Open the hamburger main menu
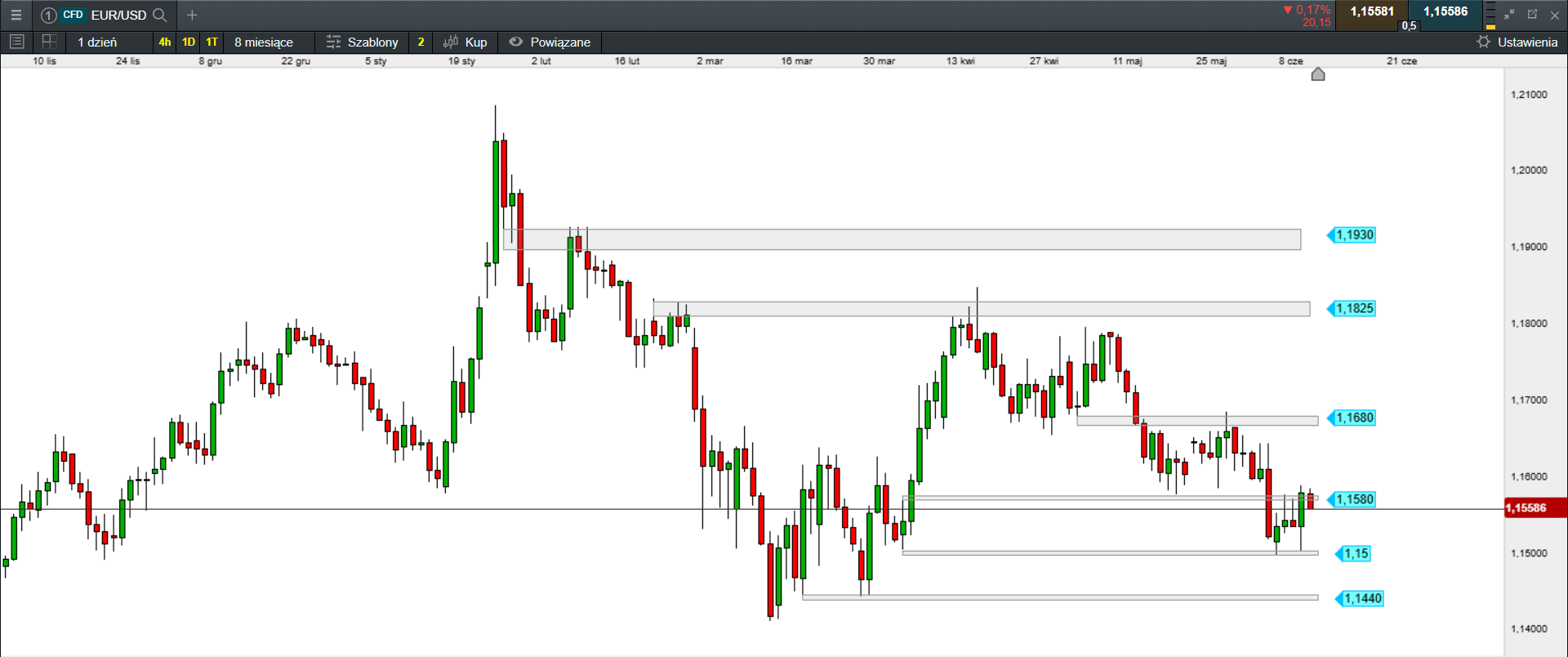1568x657 pixels. [16, 15]
